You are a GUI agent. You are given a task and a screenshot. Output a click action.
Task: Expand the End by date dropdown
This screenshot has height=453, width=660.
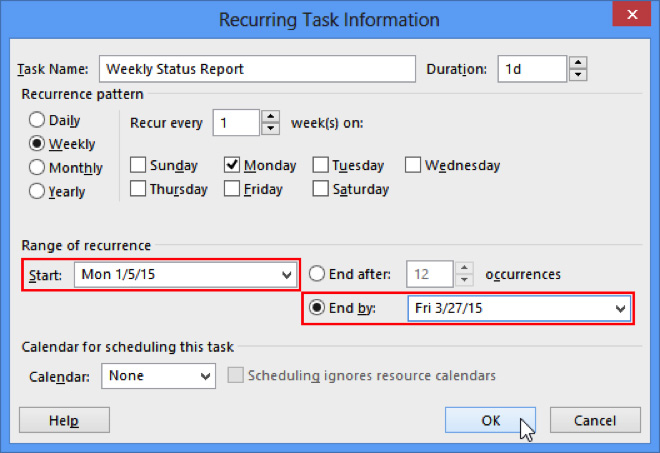620,308
